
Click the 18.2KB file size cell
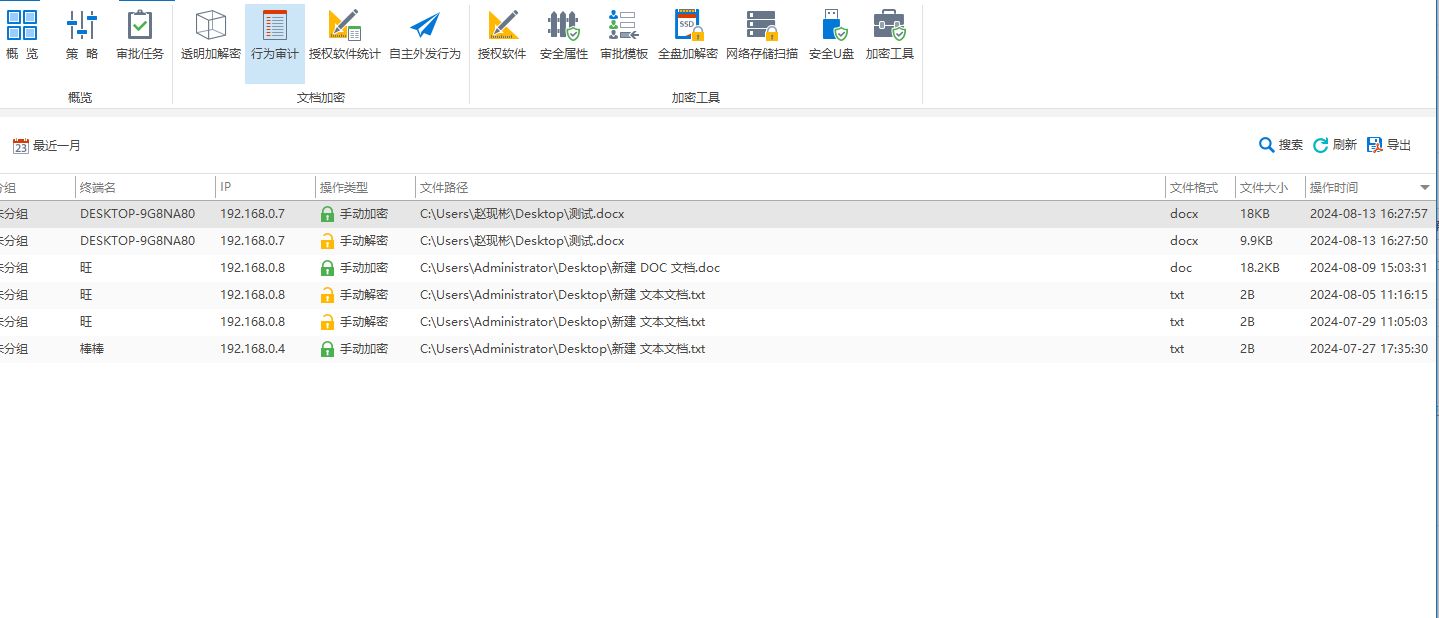point(1260,268)
